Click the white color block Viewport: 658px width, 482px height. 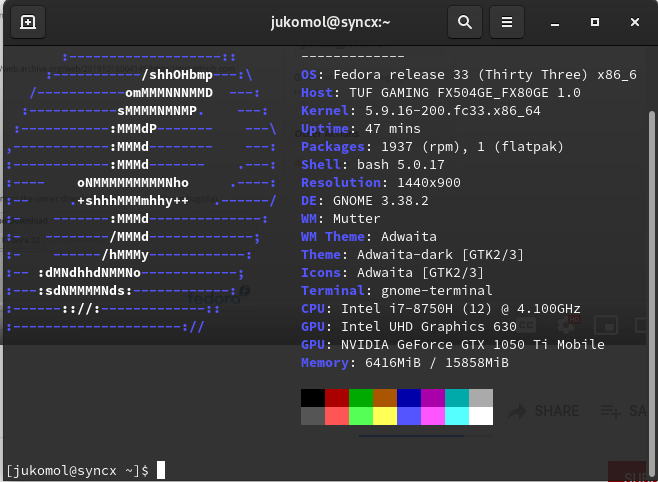[x=481, y=416]
